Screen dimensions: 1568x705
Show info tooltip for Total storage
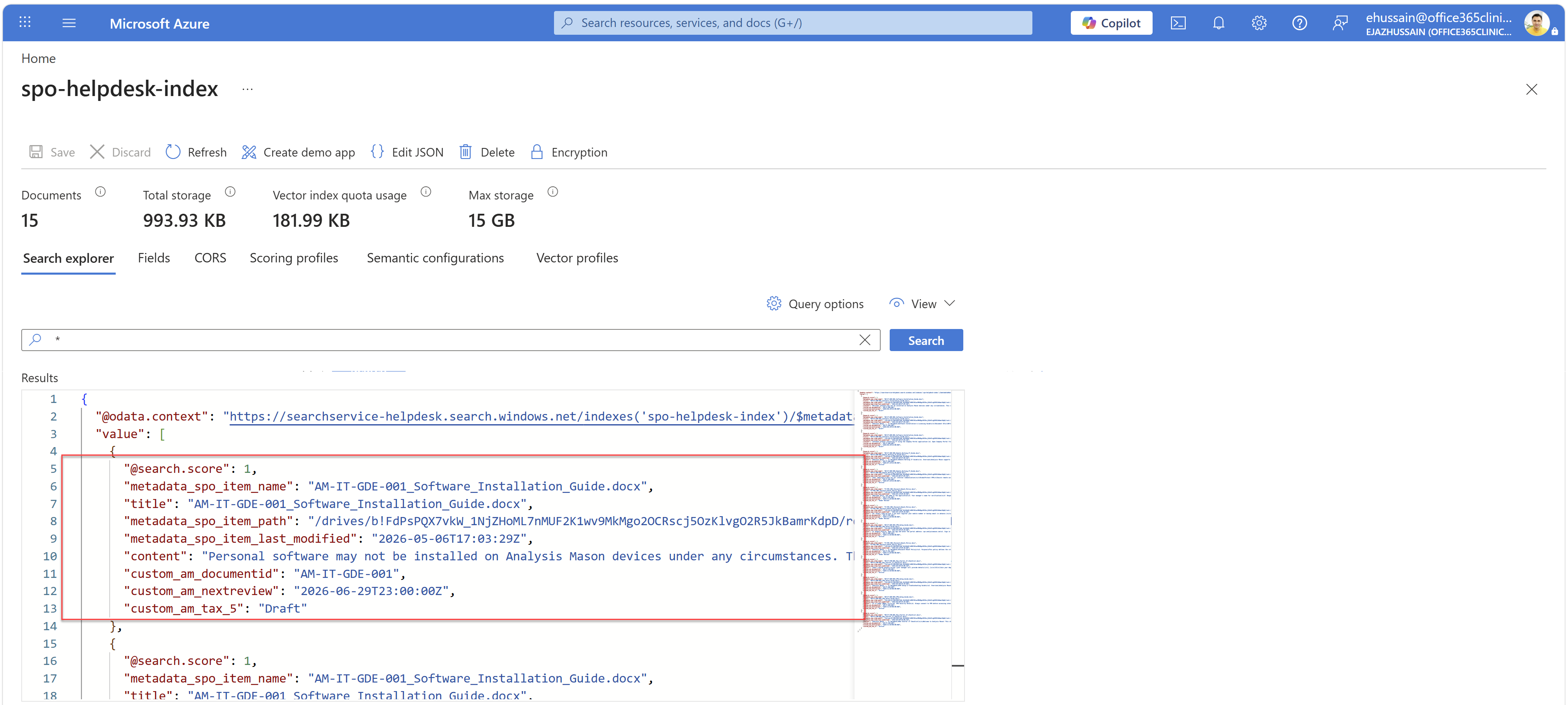point(230,192)
